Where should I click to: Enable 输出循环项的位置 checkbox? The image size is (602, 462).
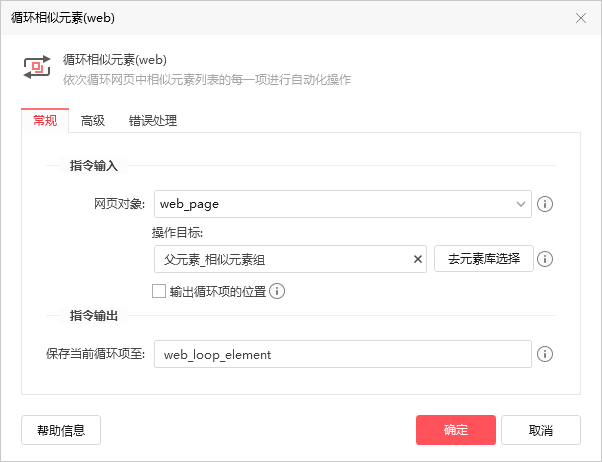pyautogui.click(x=159, y=291)
